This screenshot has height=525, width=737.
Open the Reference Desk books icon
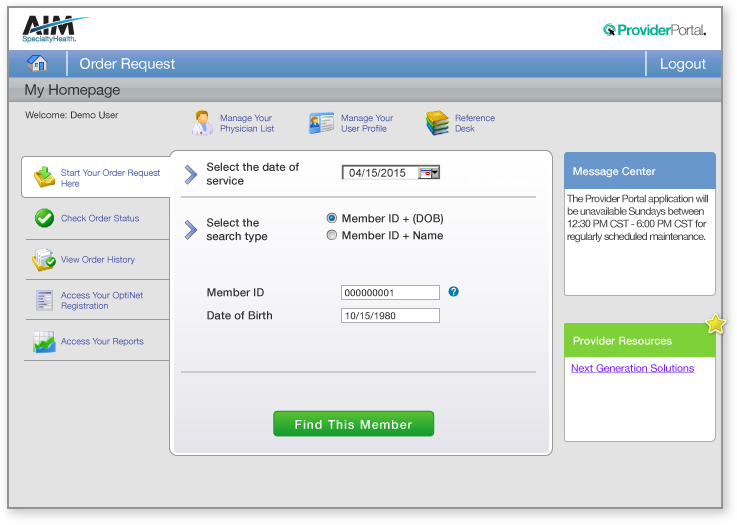pos(437,123)
